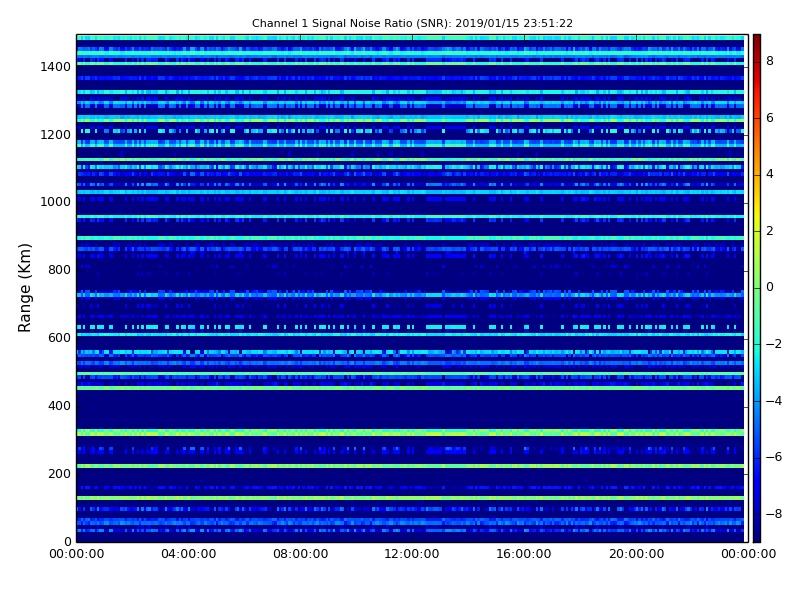Click the y-axis tick label '800'
The height and width of the screenshot is (600, 800).
tap(59, 270)
